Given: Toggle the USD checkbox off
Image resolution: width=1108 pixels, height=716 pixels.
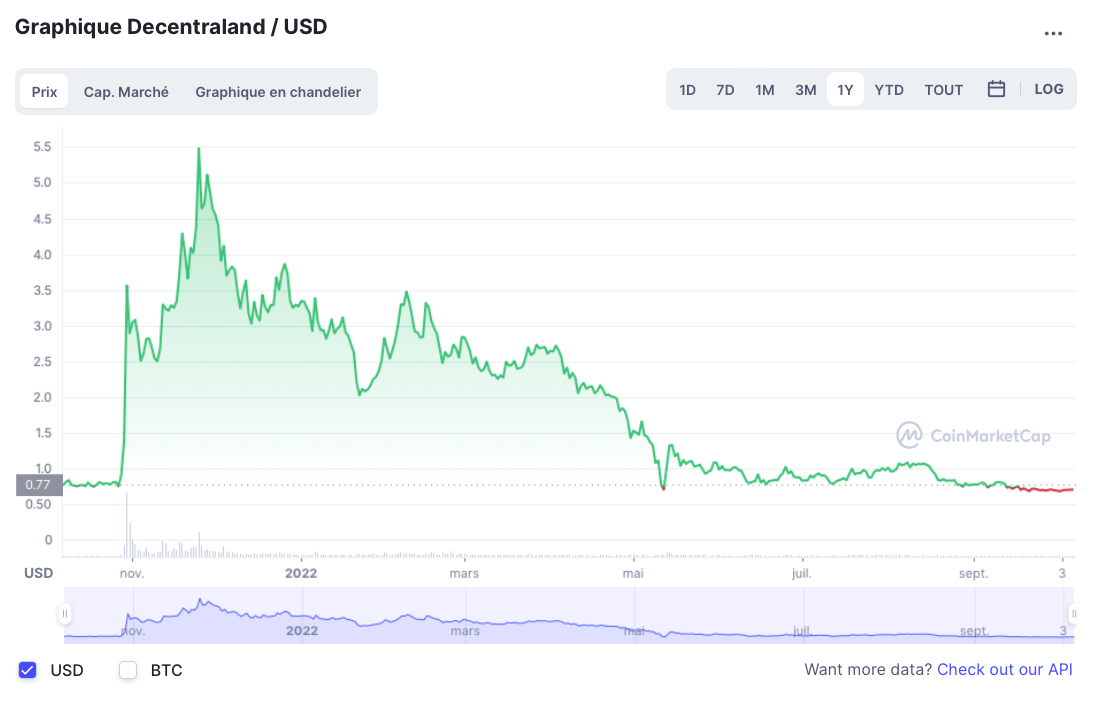Looking at the screenshot, I should [28, 670].
